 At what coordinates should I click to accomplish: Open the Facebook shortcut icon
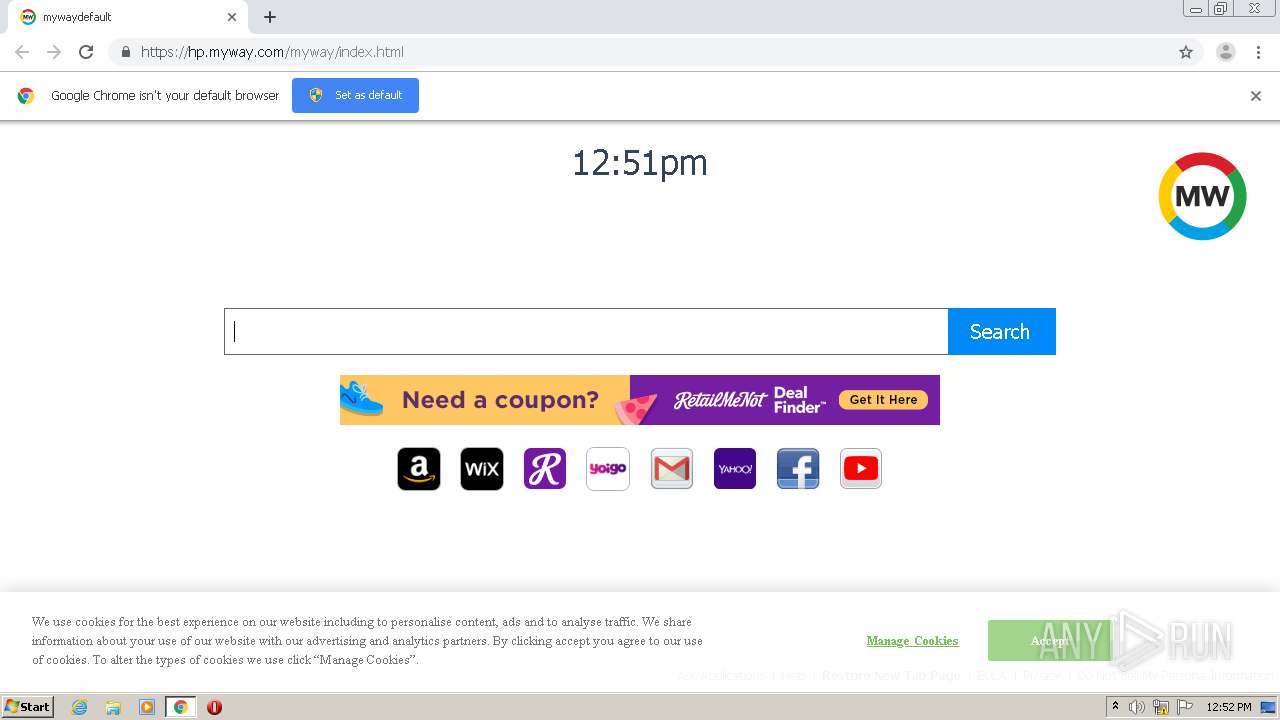pyautogui.click(x=798, y=469)
